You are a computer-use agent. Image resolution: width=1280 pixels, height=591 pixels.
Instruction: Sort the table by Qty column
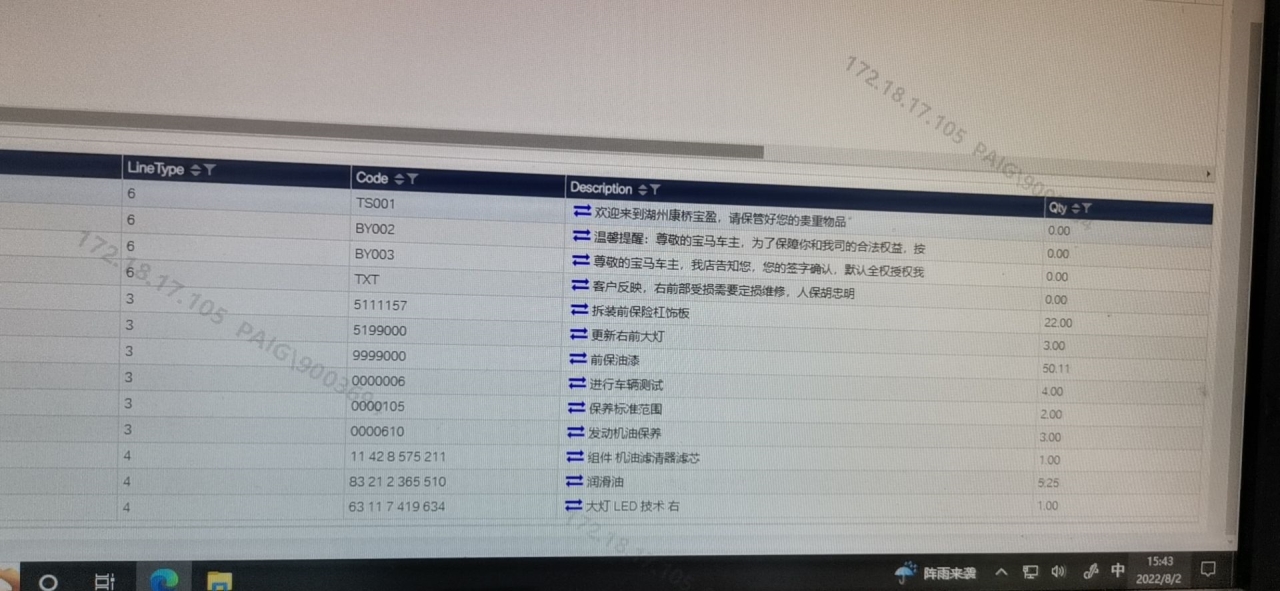[1075, 208]
